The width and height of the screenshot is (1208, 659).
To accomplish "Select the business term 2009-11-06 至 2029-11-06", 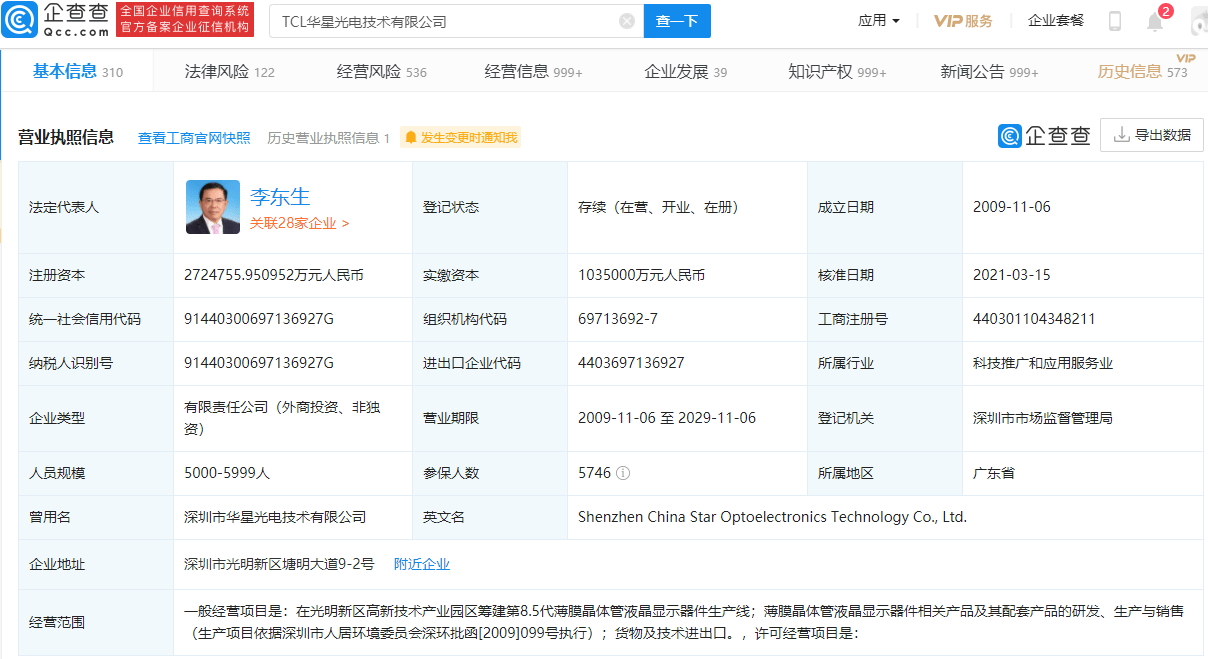I will coord(667,418).
